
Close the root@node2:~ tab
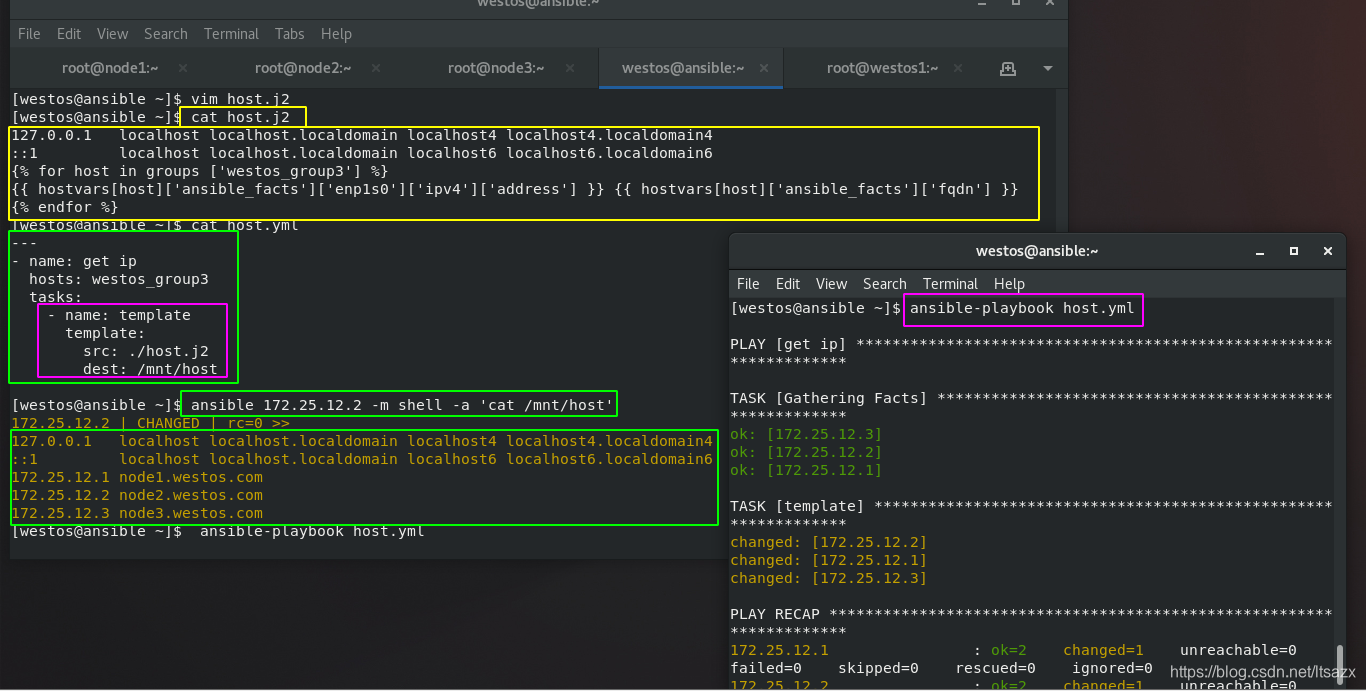click(x=375, y=68)
